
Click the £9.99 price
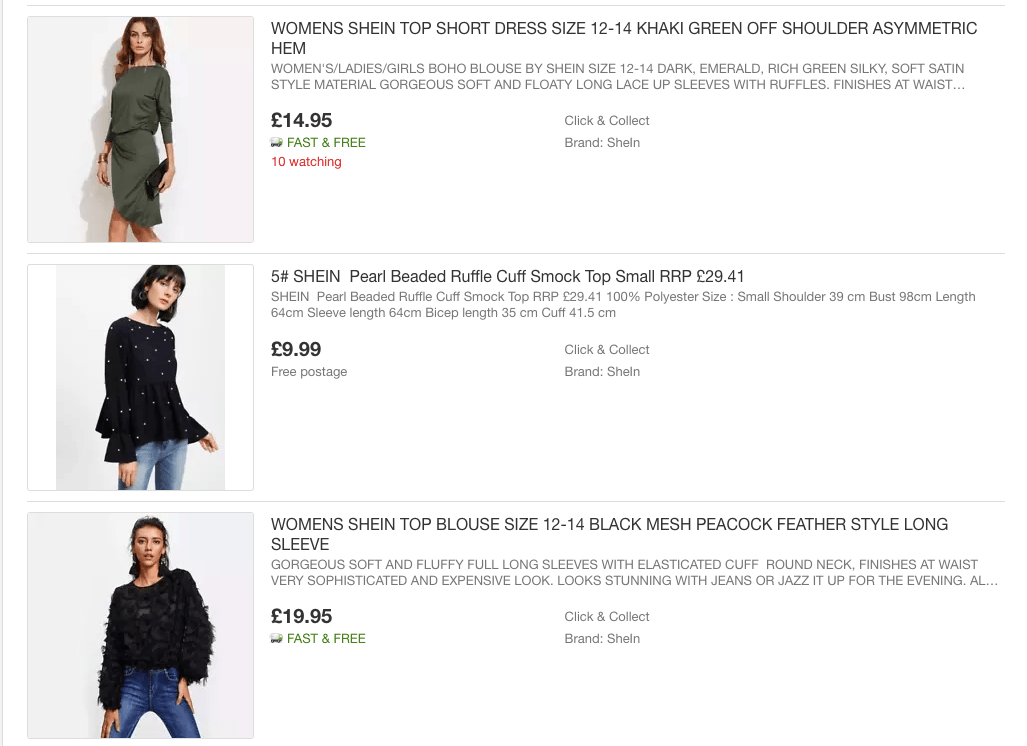[296, 349]
